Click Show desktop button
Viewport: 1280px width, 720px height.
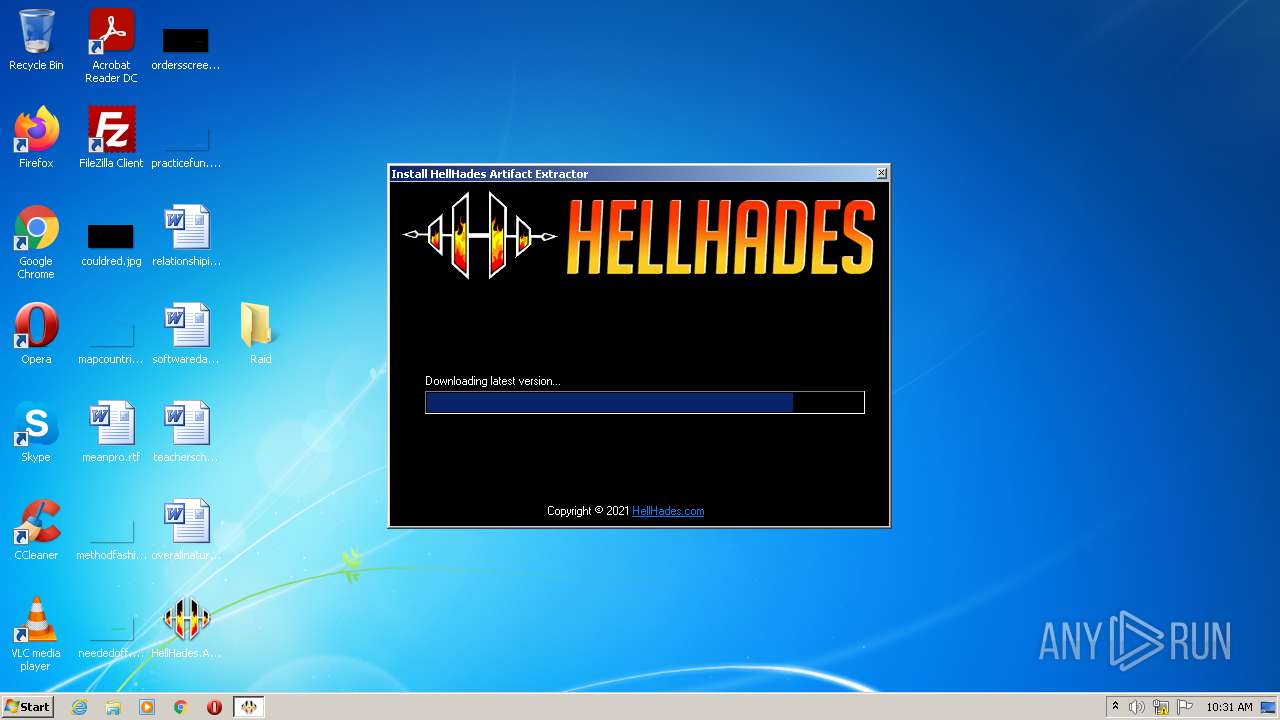click(1269, 707)
